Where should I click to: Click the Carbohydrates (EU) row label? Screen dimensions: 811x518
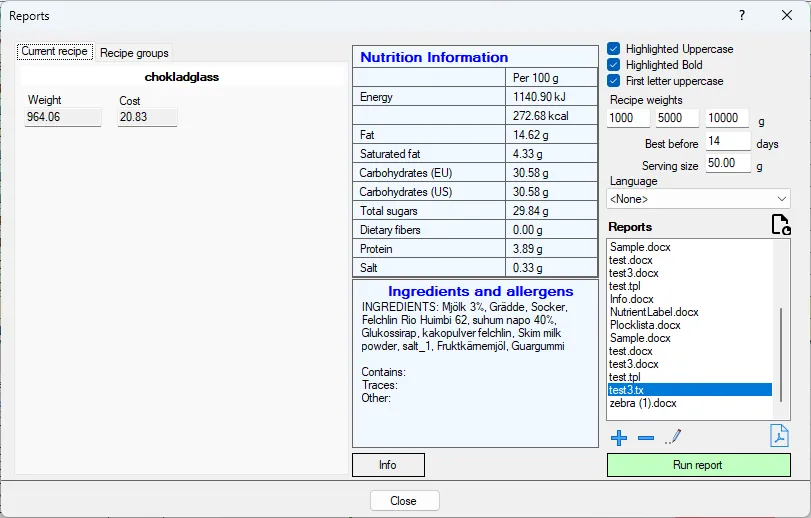click(x=406, y=173)
